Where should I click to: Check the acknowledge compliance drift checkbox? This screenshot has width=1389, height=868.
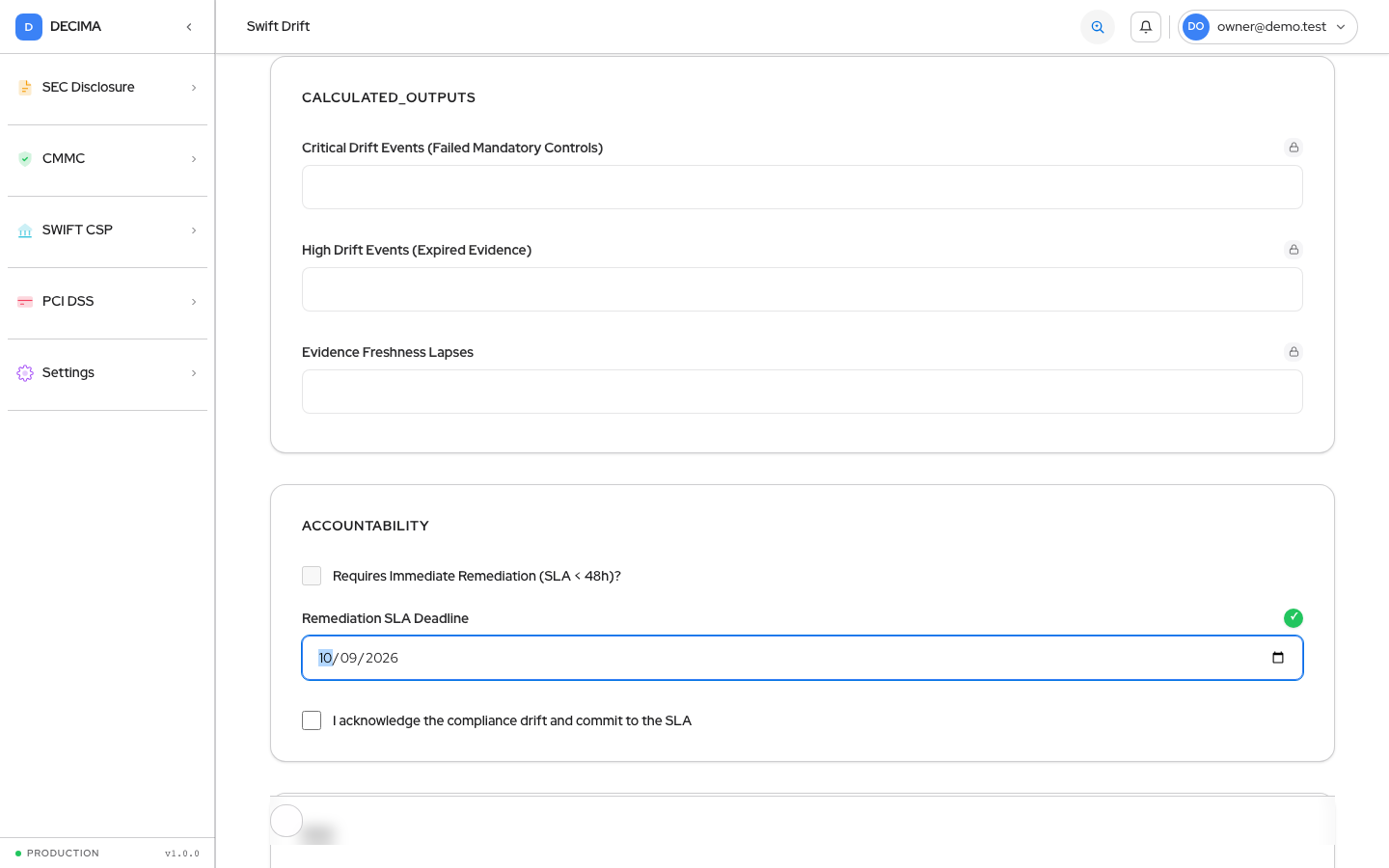point(312,720)
